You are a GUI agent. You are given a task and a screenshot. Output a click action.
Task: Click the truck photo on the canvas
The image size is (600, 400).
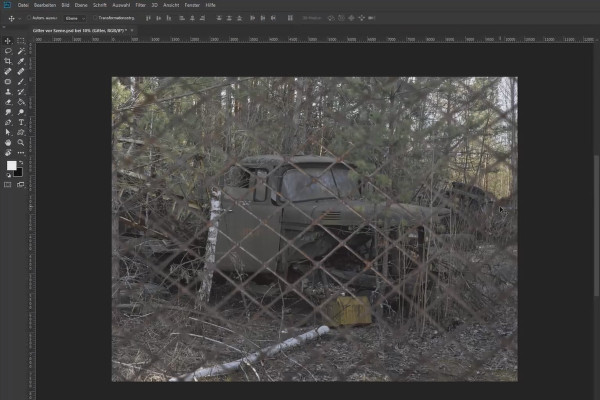(315, 229)
